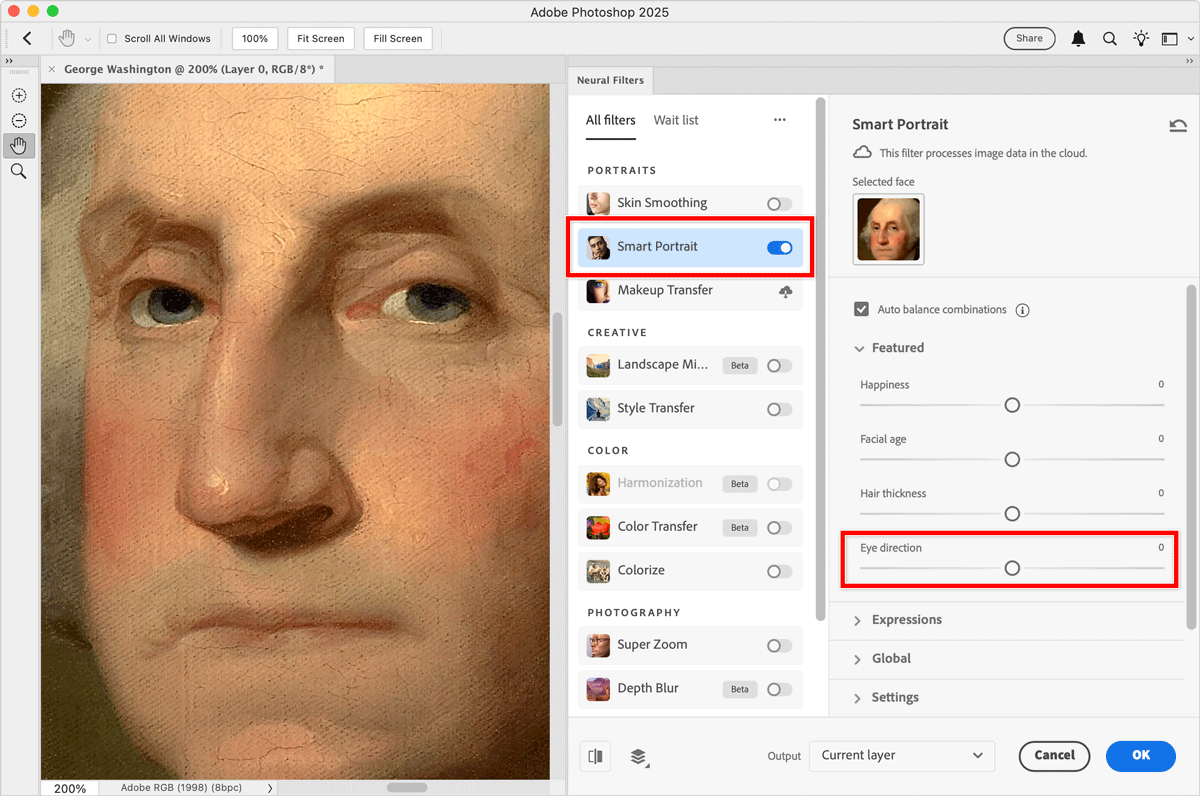This screenshot has height=796, width=1200.
Task: Collapse the Featured section
Action: coord(859,348)
